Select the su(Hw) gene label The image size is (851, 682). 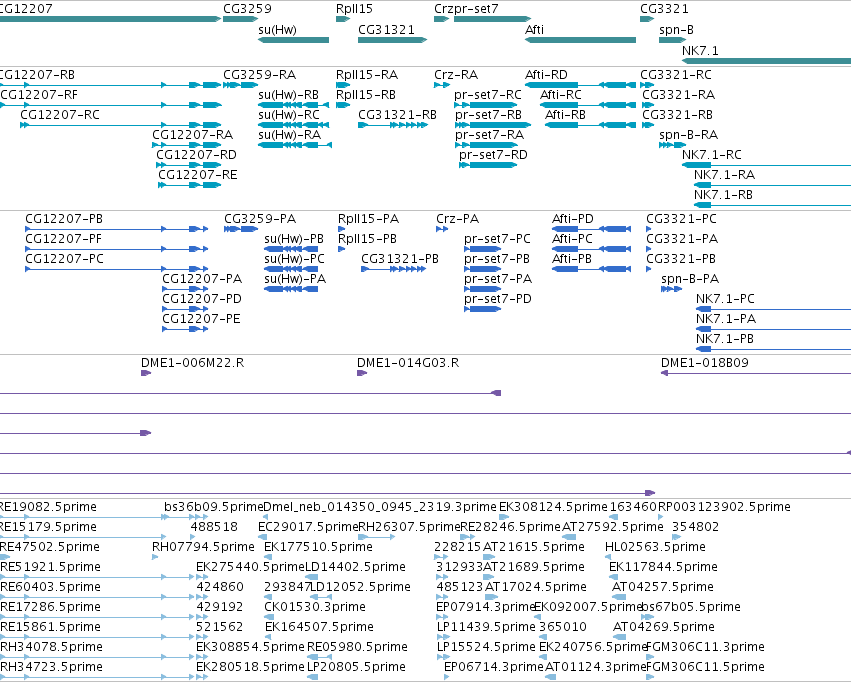pos(277,30)
